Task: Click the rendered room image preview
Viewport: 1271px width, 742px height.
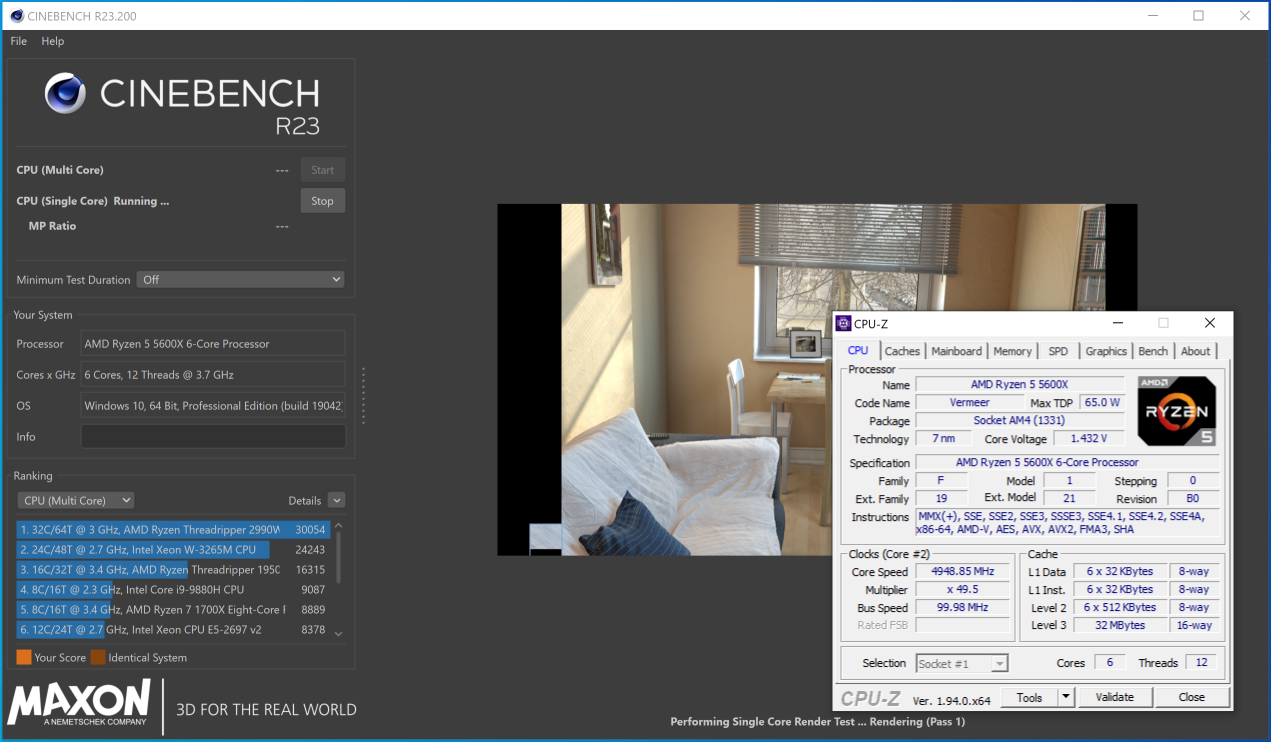Action: (x=817, y=379)
